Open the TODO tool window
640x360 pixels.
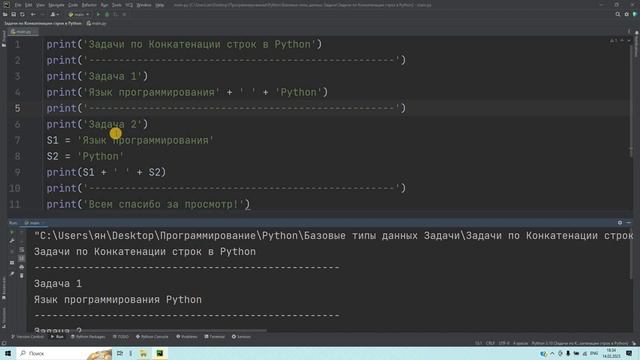tap(120, 337)
